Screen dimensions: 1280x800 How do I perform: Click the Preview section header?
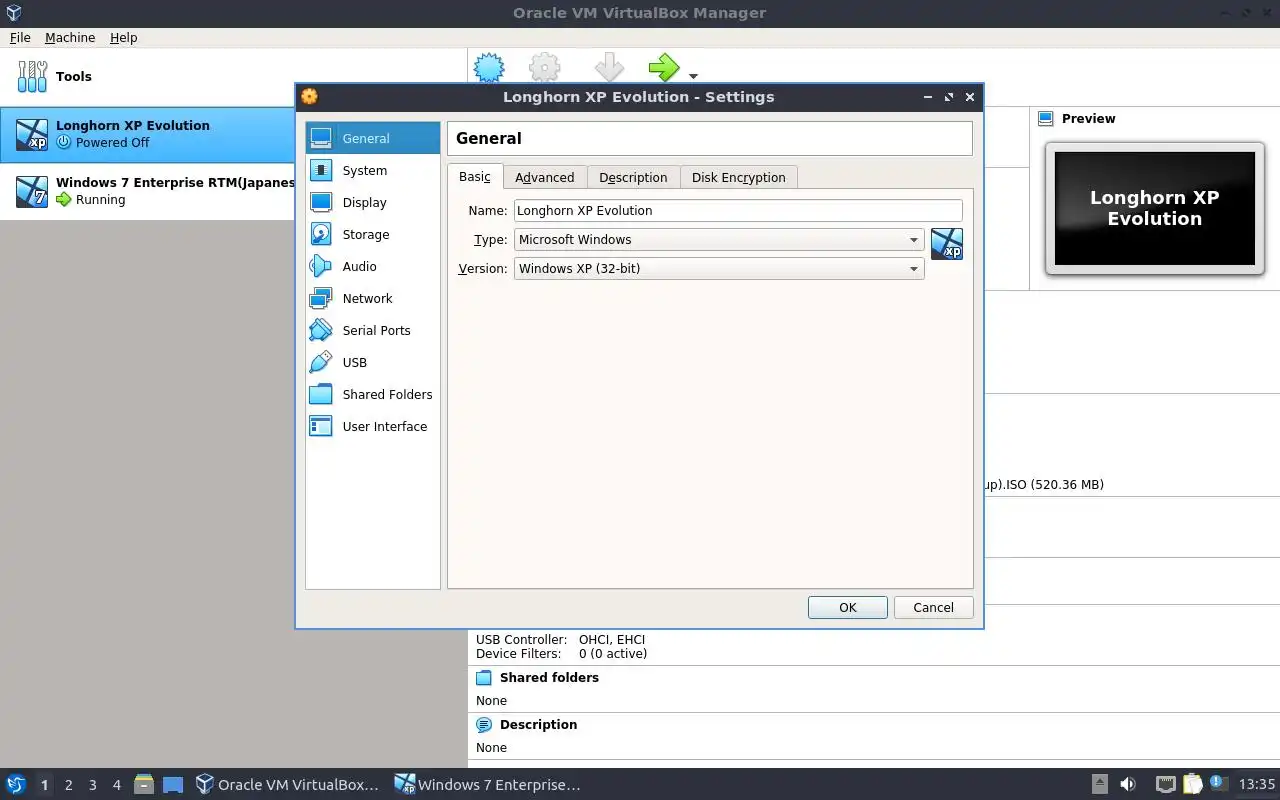[x=1088, y=118]
